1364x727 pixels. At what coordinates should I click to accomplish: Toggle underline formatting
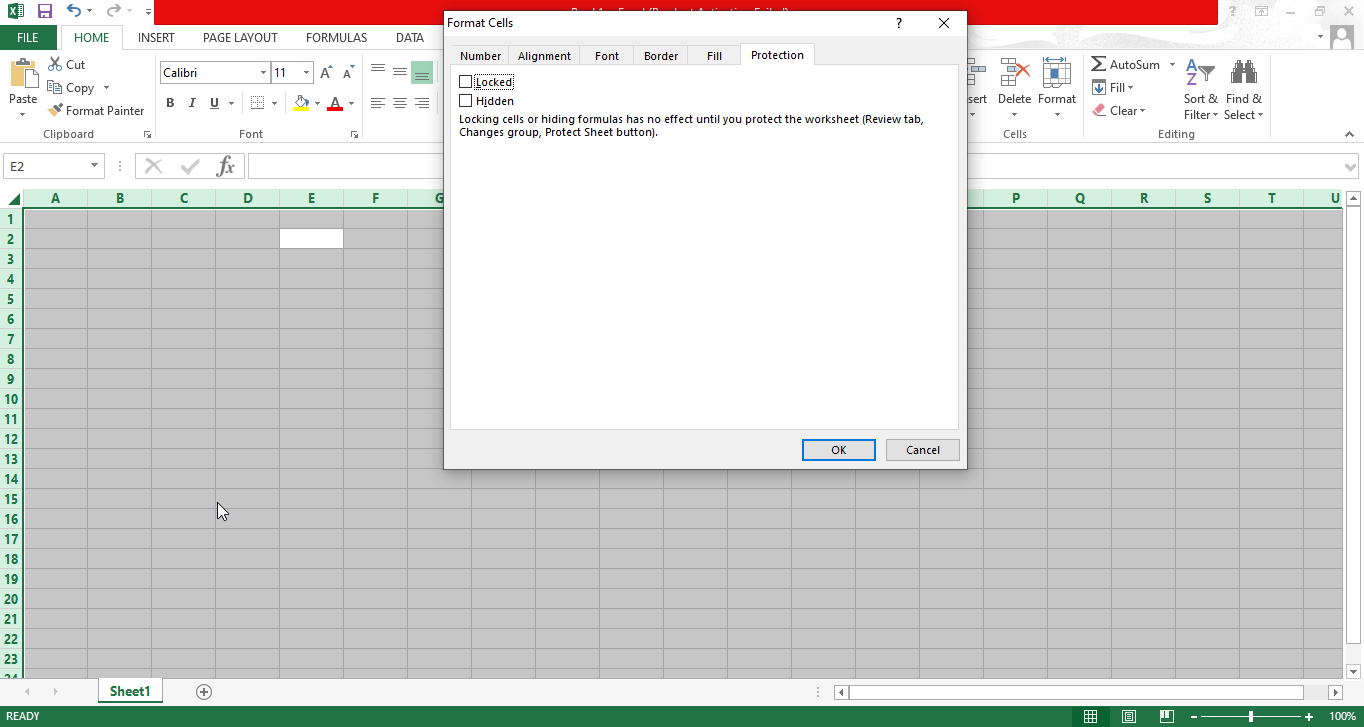[214, 103]
